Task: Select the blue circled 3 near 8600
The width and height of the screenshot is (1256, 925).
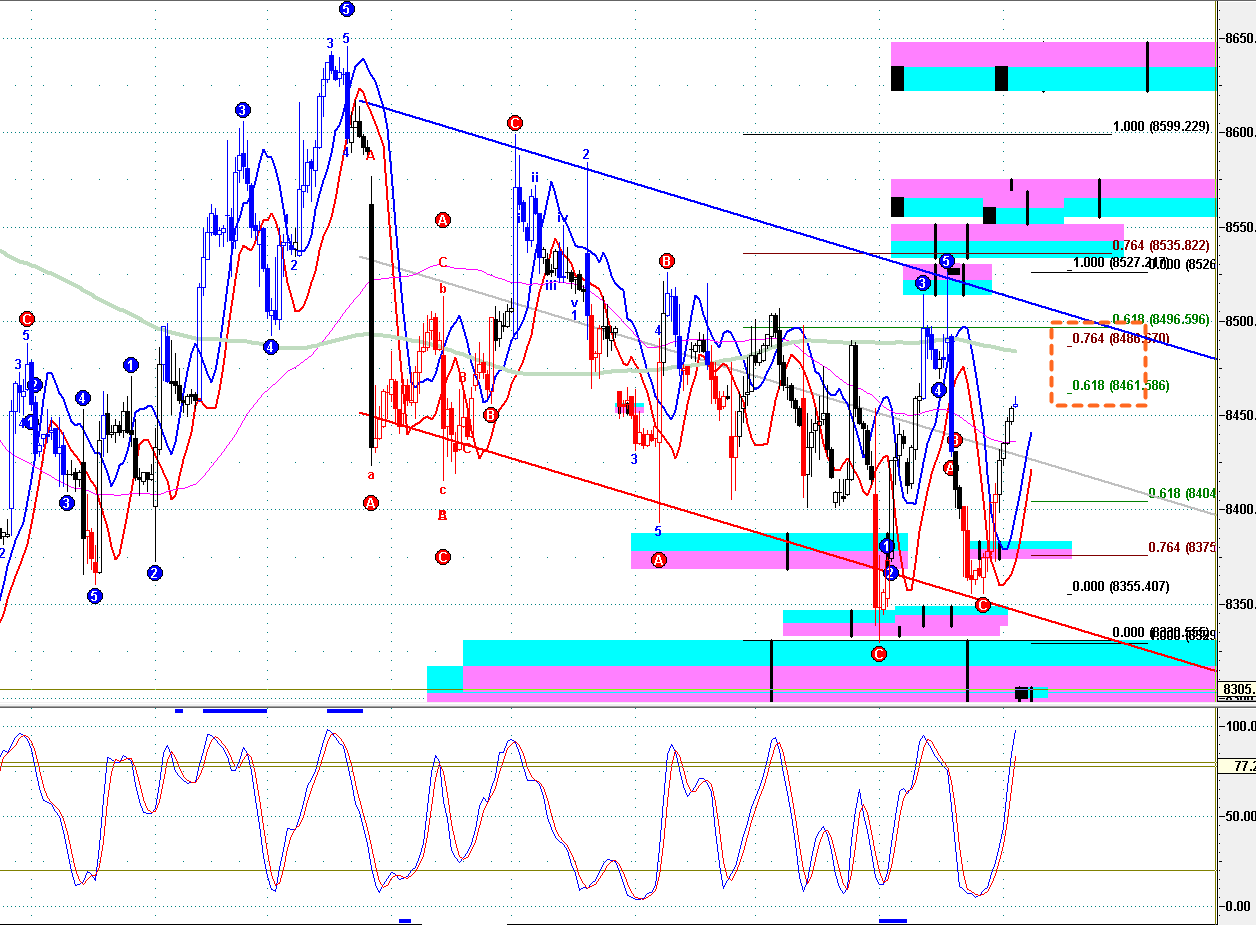Action: (x=242, y=110)
